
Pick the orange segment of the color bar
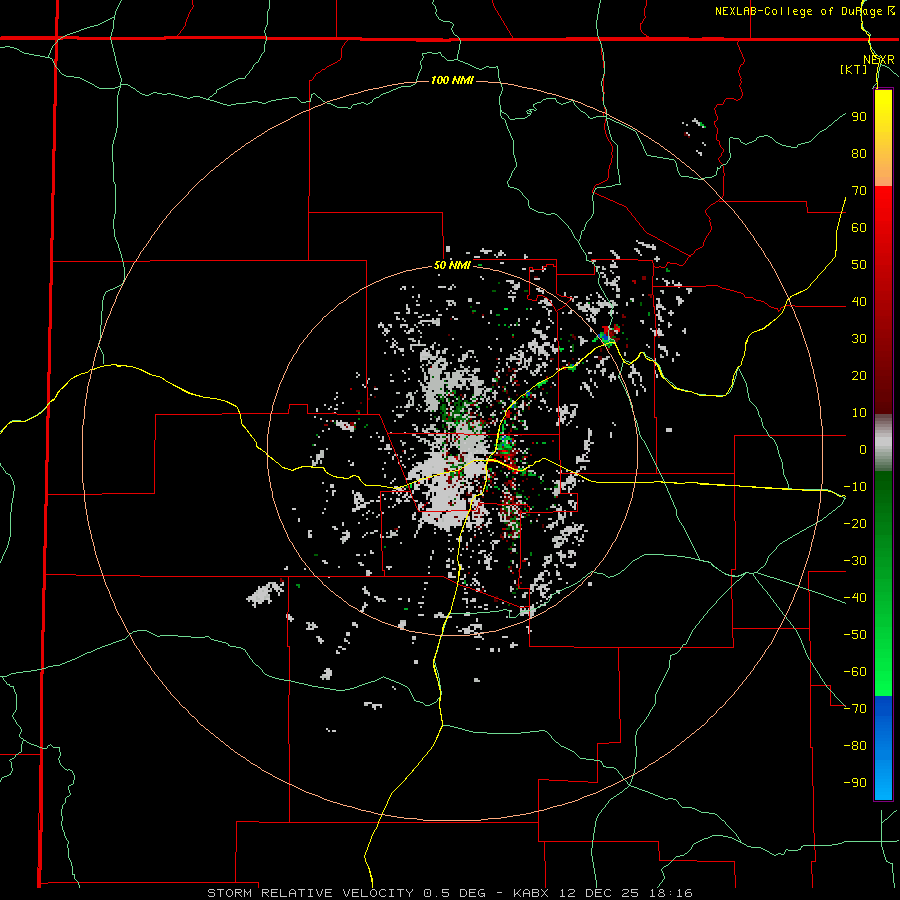(883, 166)
